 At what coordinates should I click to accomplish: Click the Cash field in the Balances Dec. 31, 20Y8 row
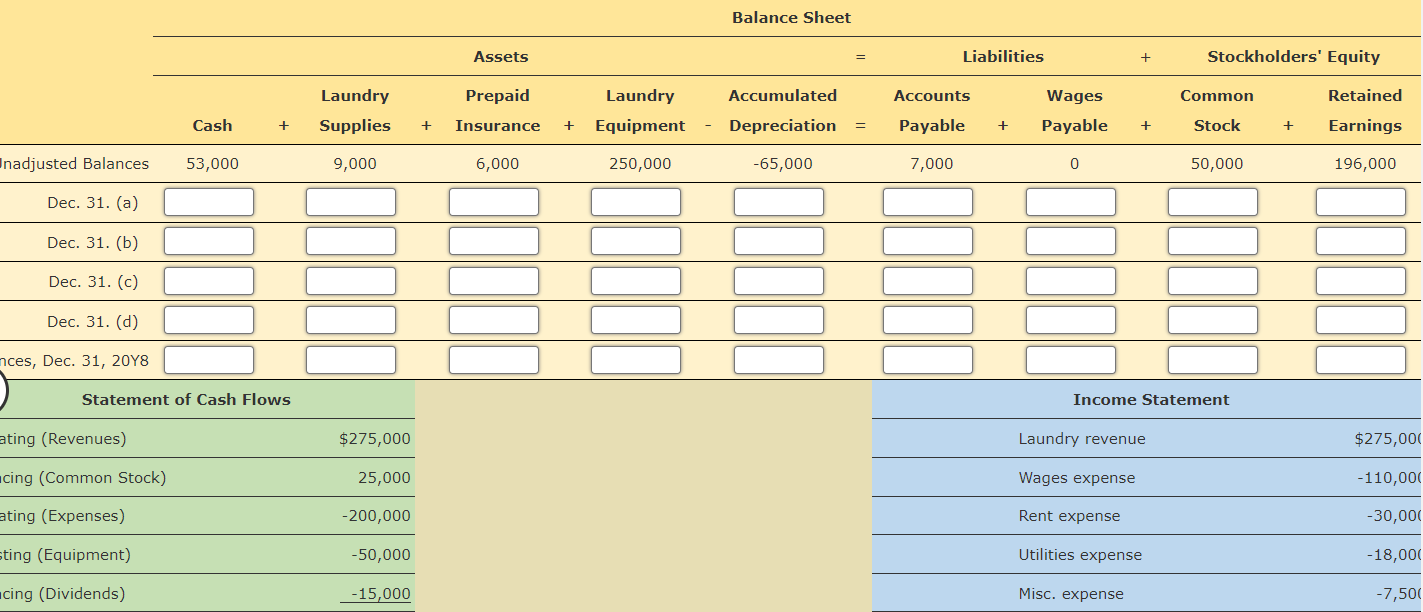[x=209, y=359]
